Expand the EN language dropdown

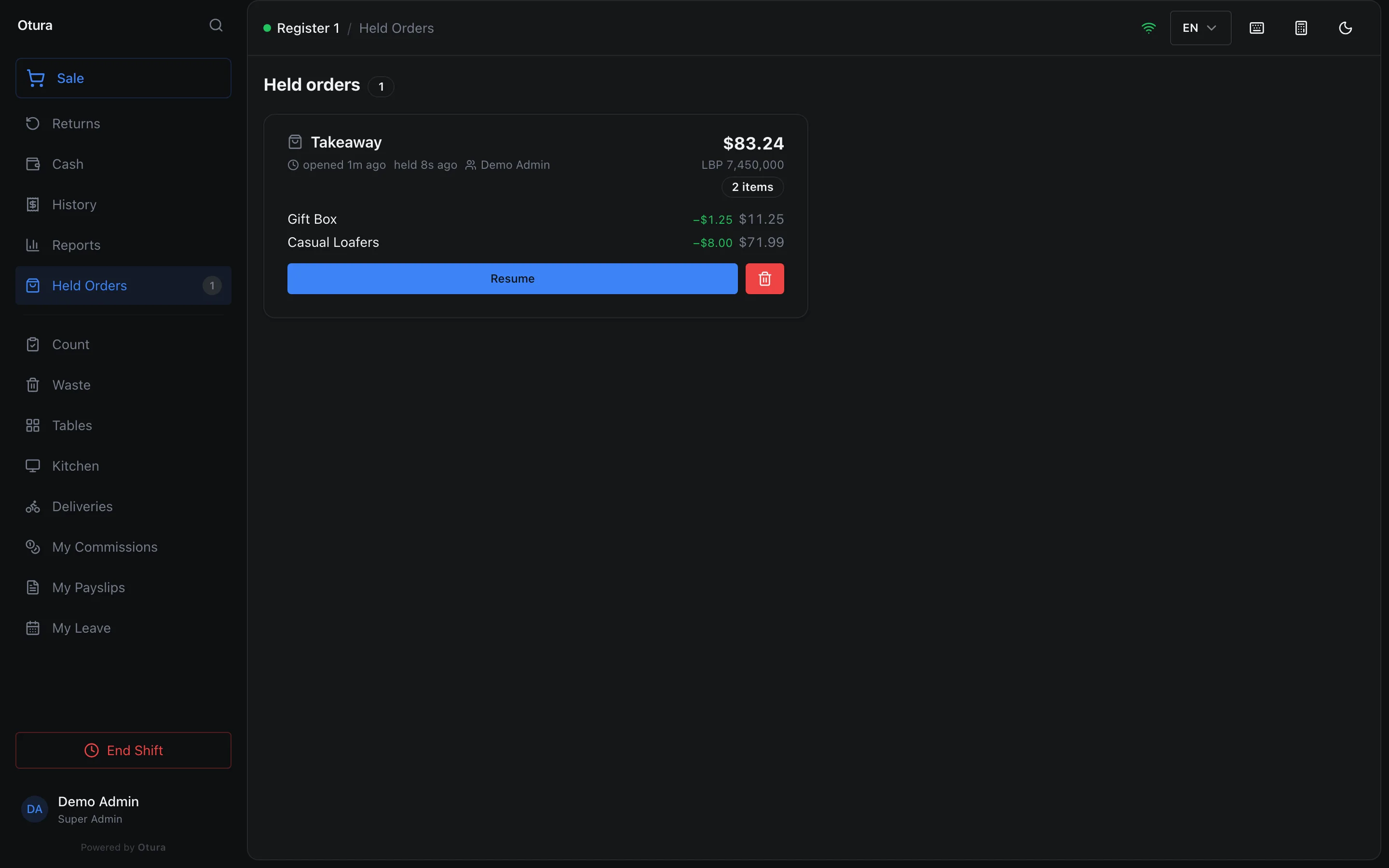point(1200,28)
